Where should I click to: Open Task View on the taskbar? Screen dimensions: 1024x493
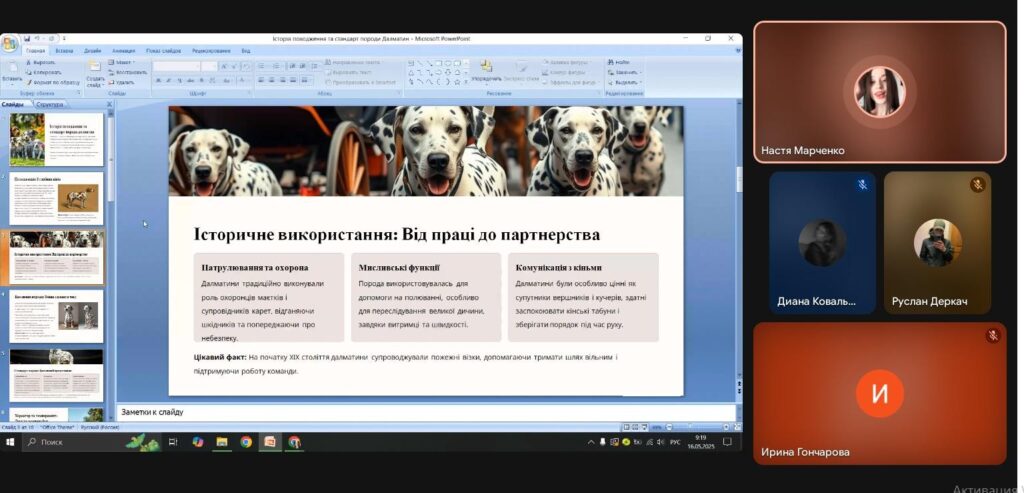click(x=173, y=442)
